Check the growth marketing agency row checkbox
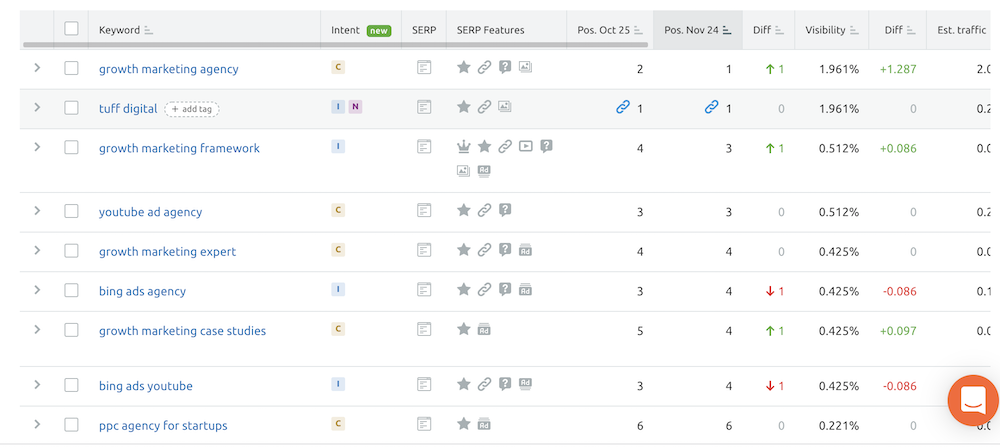This screenshot has height=447, width=1000. pyautogui.click(x=71, y=68)
